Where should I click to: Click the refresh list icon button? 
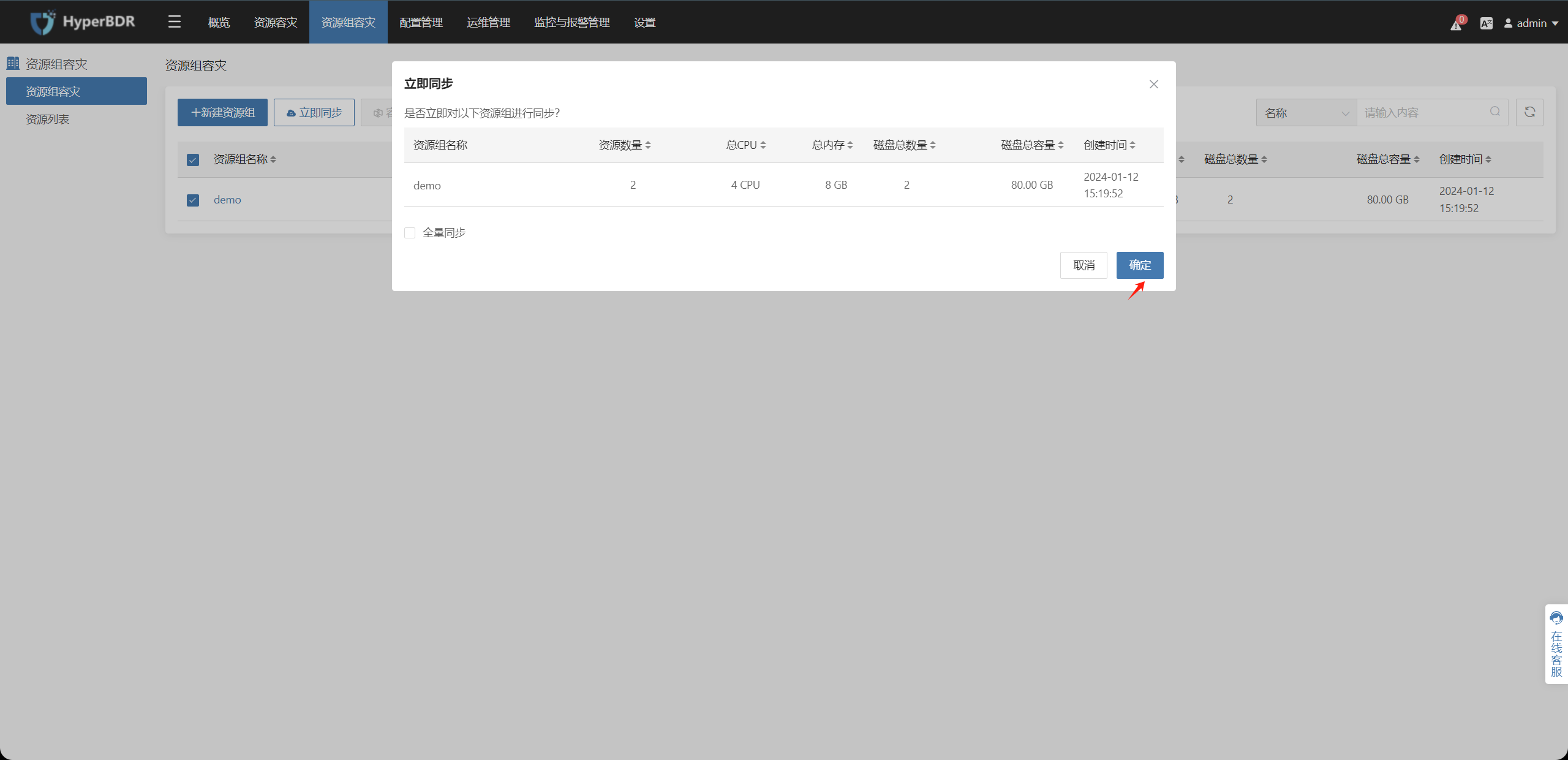click(1529, 112)
